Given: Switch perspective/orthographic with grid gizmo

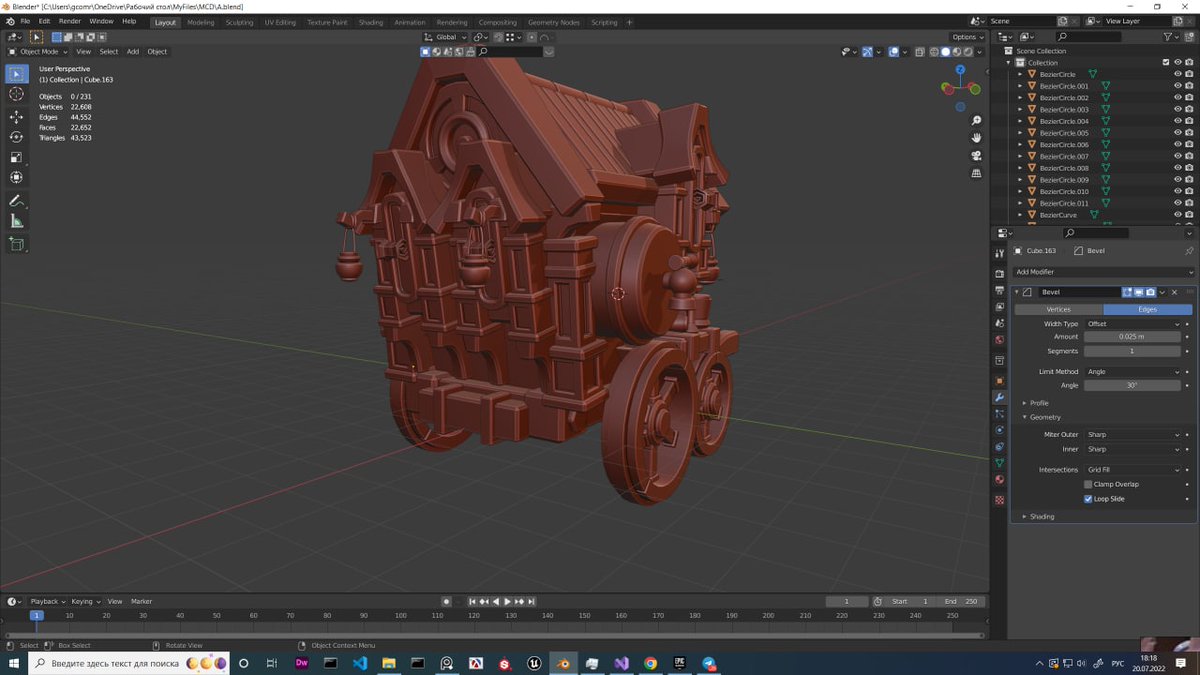Looking at the screenshot, I should pos(976,173).
